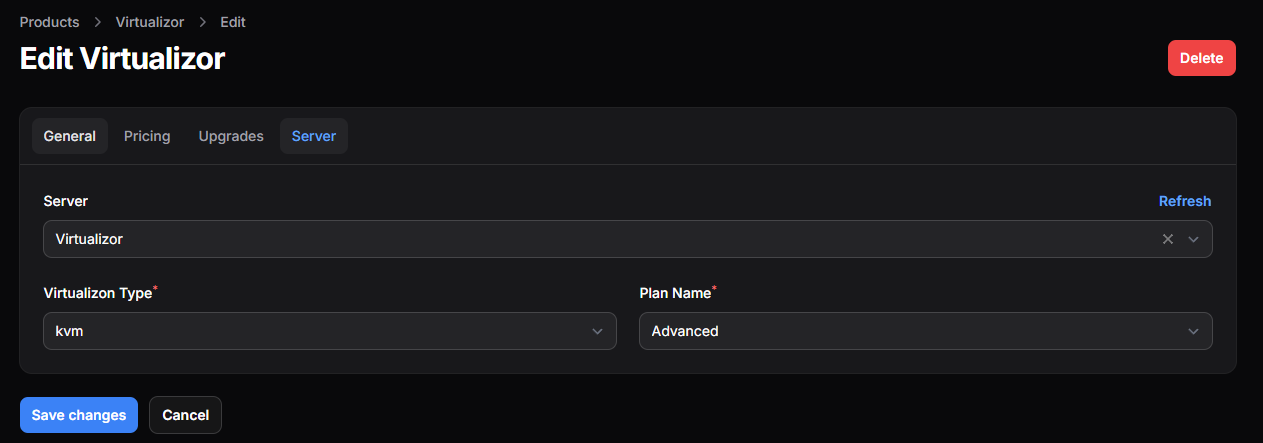Go to the Upgrades tab
The width and height of the screenshot is (1263, 443).
pyautogui.click(x=231, y=136)
